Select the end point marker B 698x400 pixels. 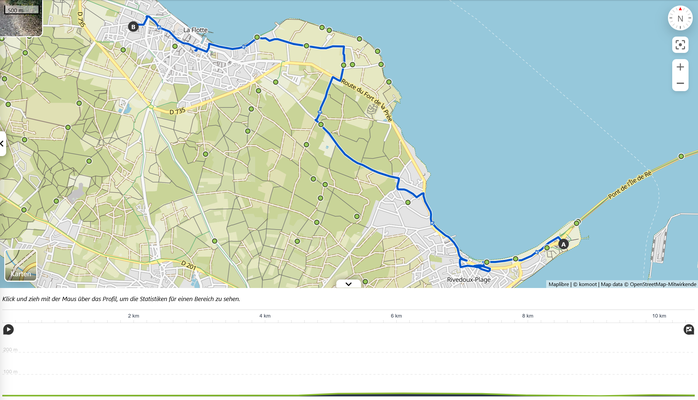pos(133,27)
